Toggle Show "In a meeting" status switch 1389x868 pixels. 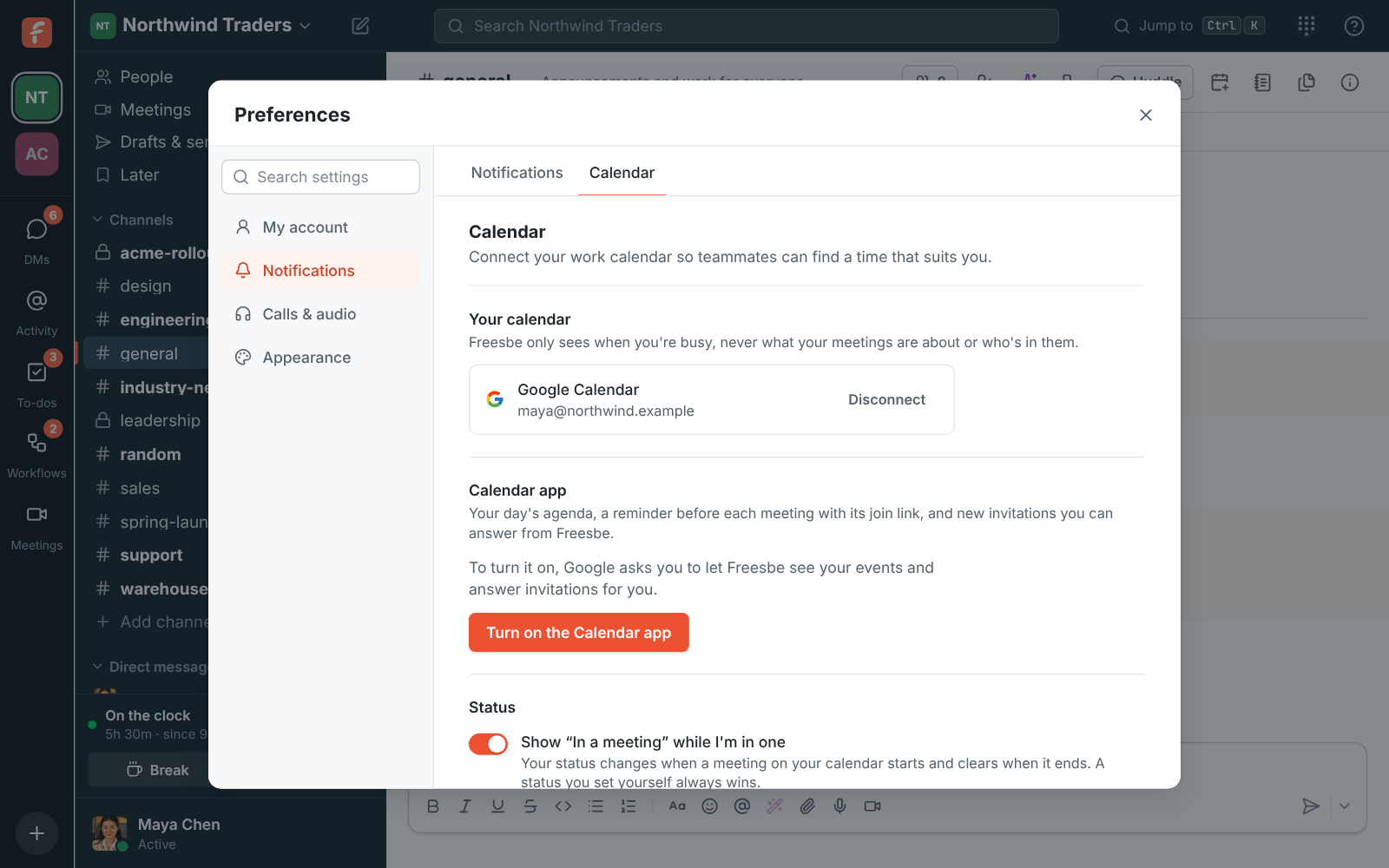click(488, 744)
